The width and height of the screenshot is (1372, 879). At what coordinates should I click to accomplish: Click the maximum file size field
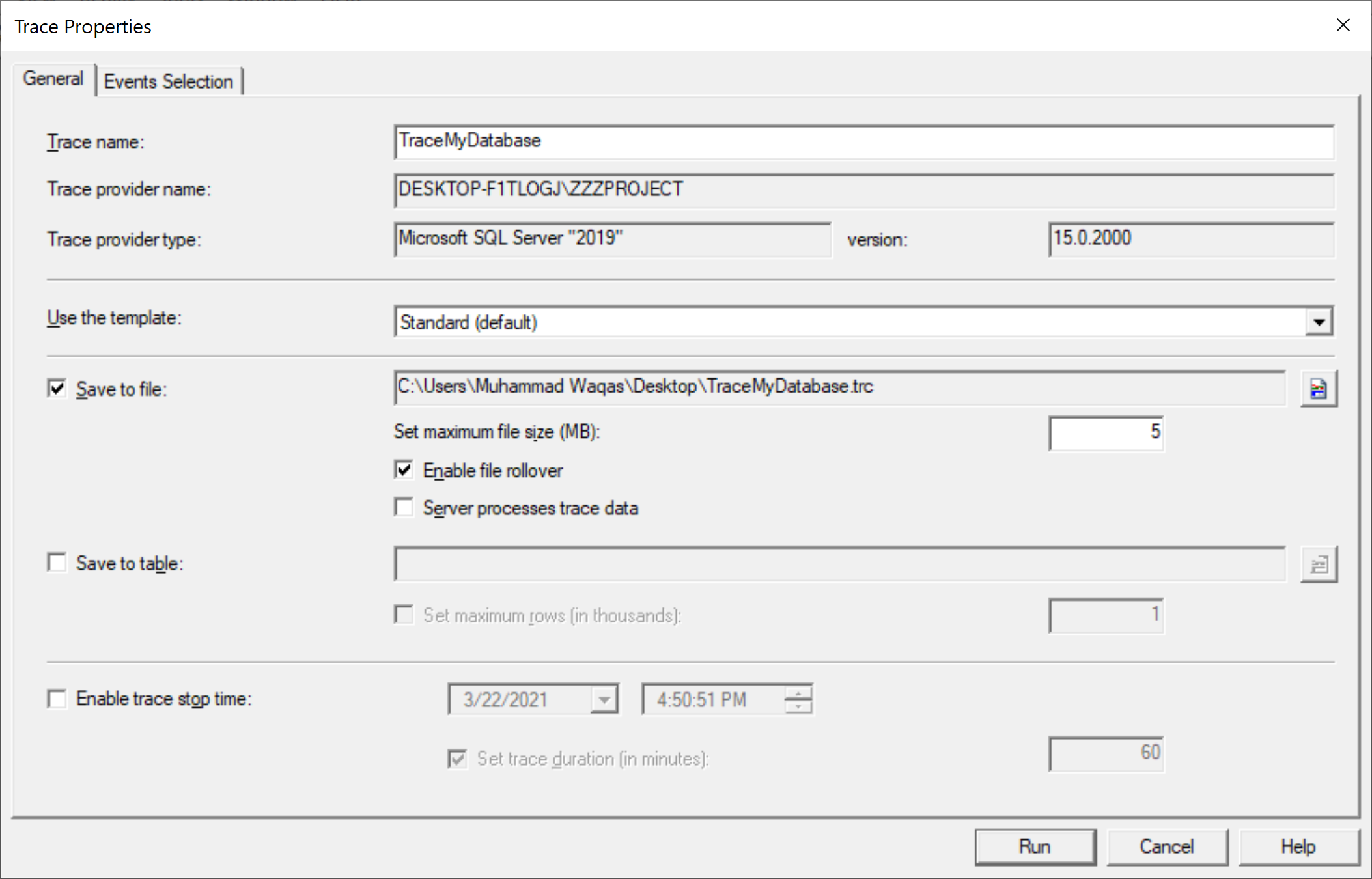(x=1105, y=432)
